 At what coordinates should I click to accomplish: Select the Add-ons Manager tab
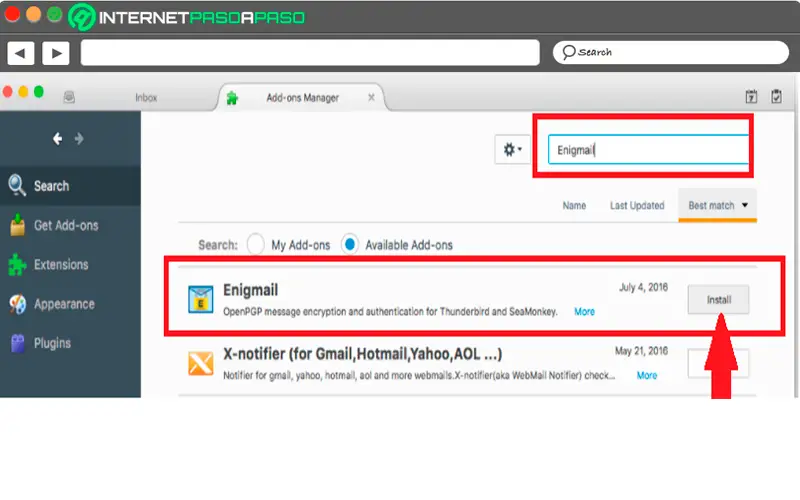click(x=302, y=97)
